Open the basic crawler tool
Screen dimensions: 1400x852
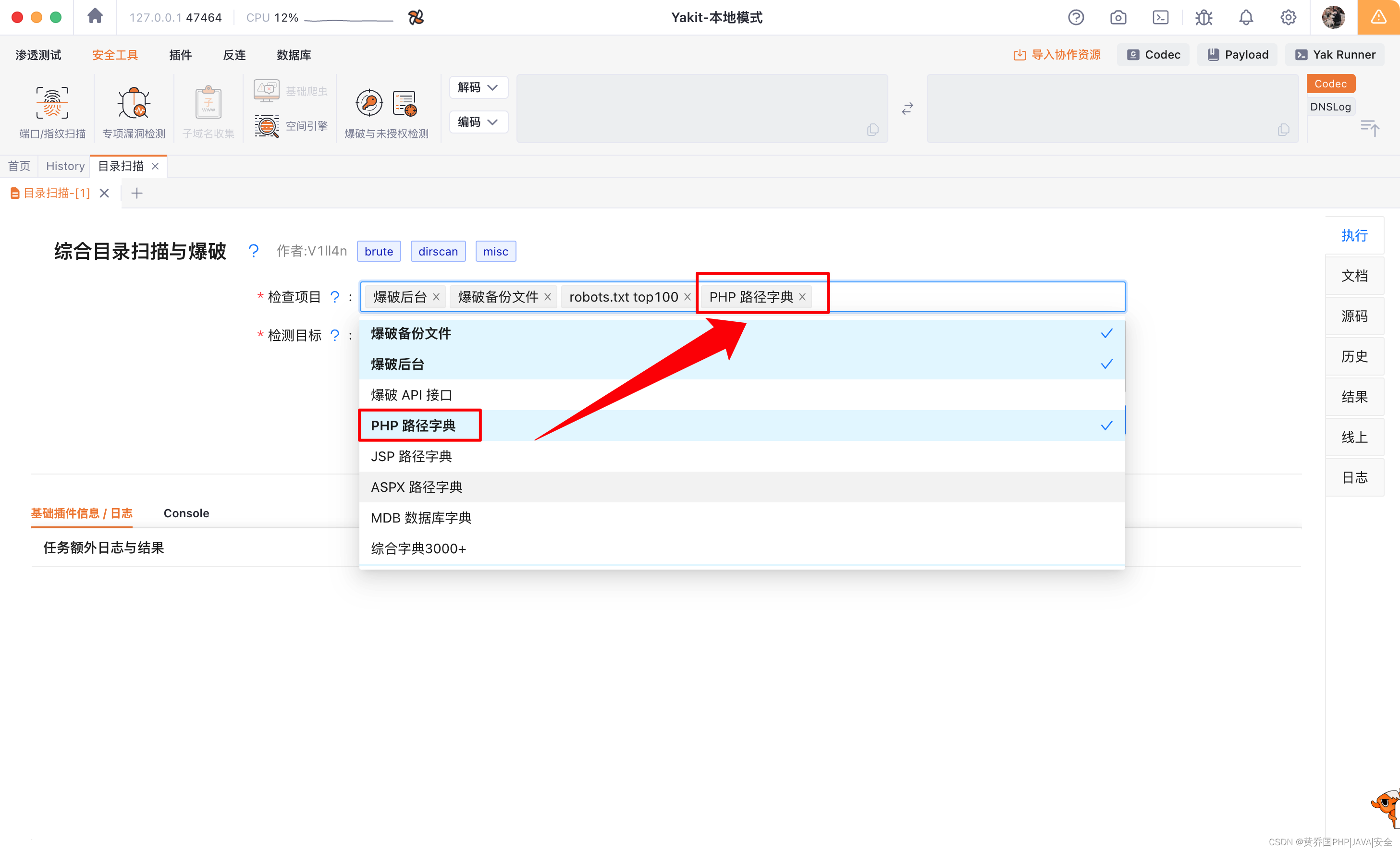pyautogui.click(x=290, y=91)
